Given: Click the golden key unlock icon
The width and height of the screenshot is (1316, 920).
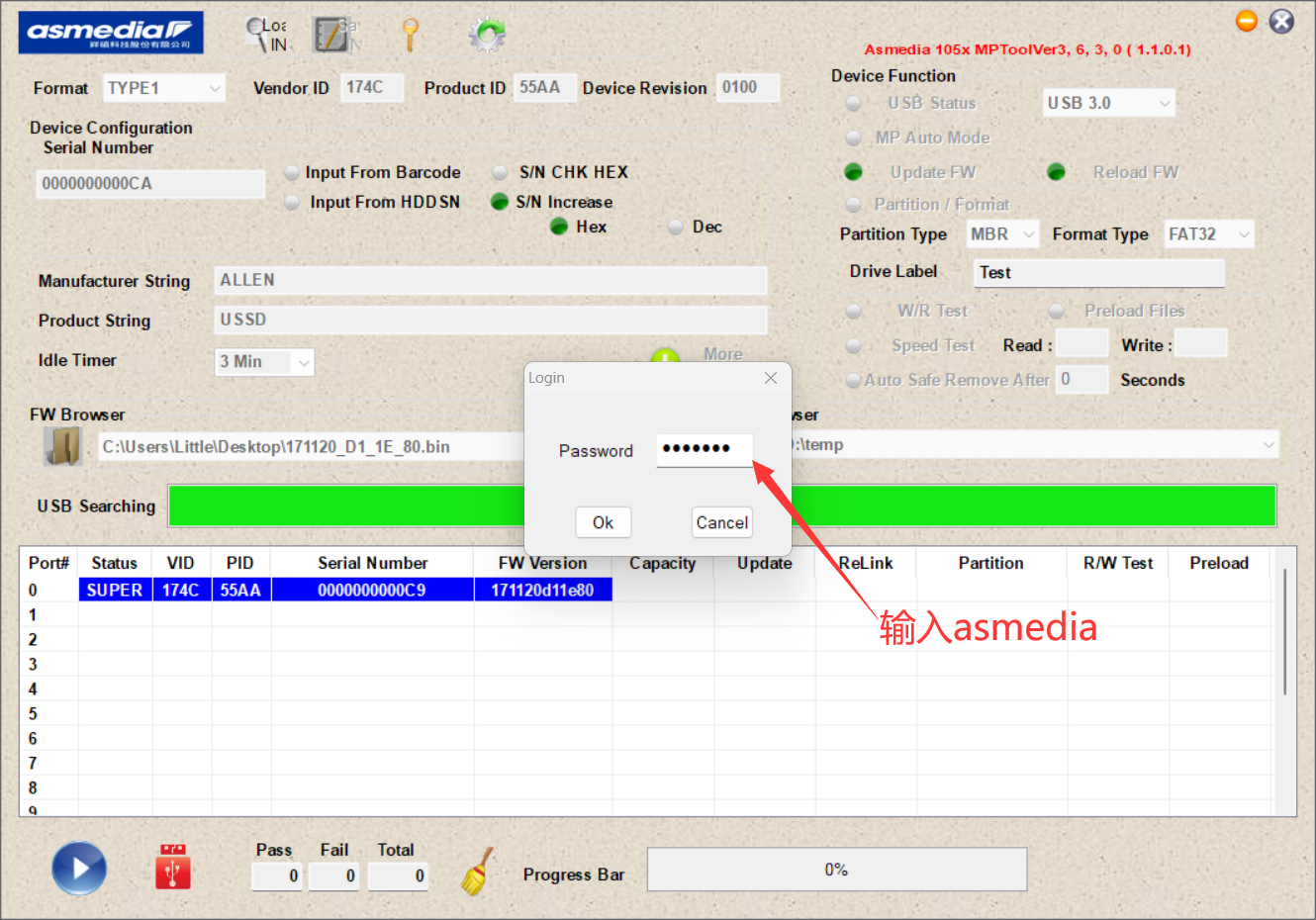Looking at the screenshot, I should [x=410, y=35].
